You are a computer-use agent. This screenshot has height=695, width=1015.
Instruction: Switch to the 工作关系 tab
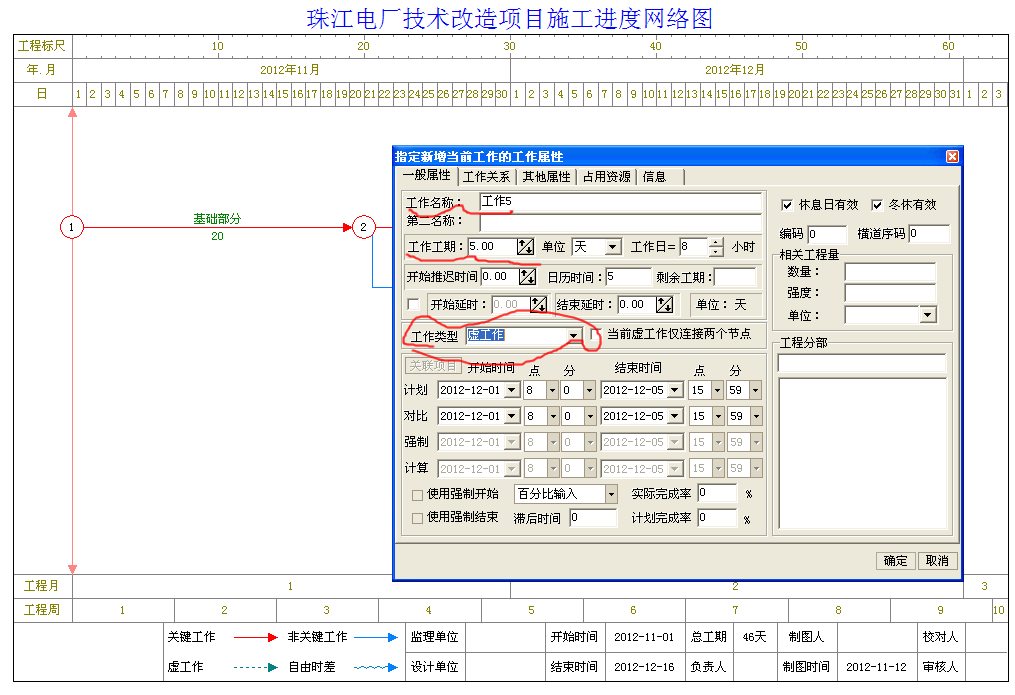pos(487,177)
